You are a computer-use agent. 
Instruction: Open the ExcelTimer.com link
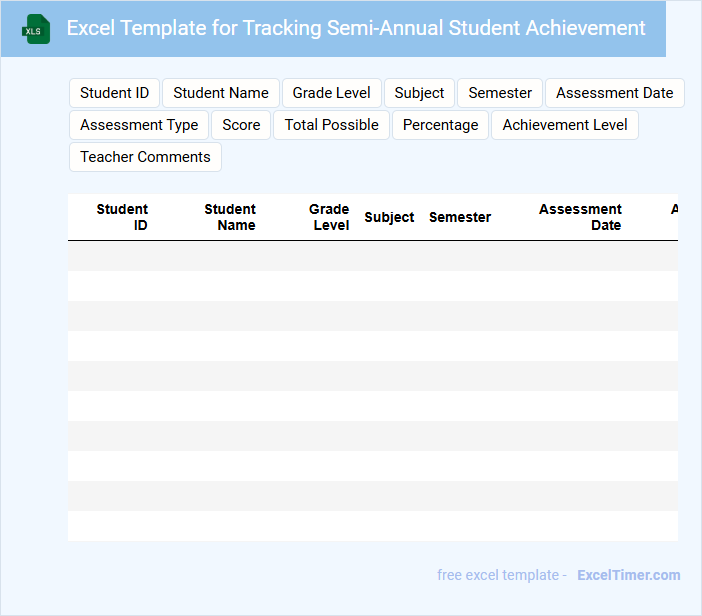[x=628, y=575]
